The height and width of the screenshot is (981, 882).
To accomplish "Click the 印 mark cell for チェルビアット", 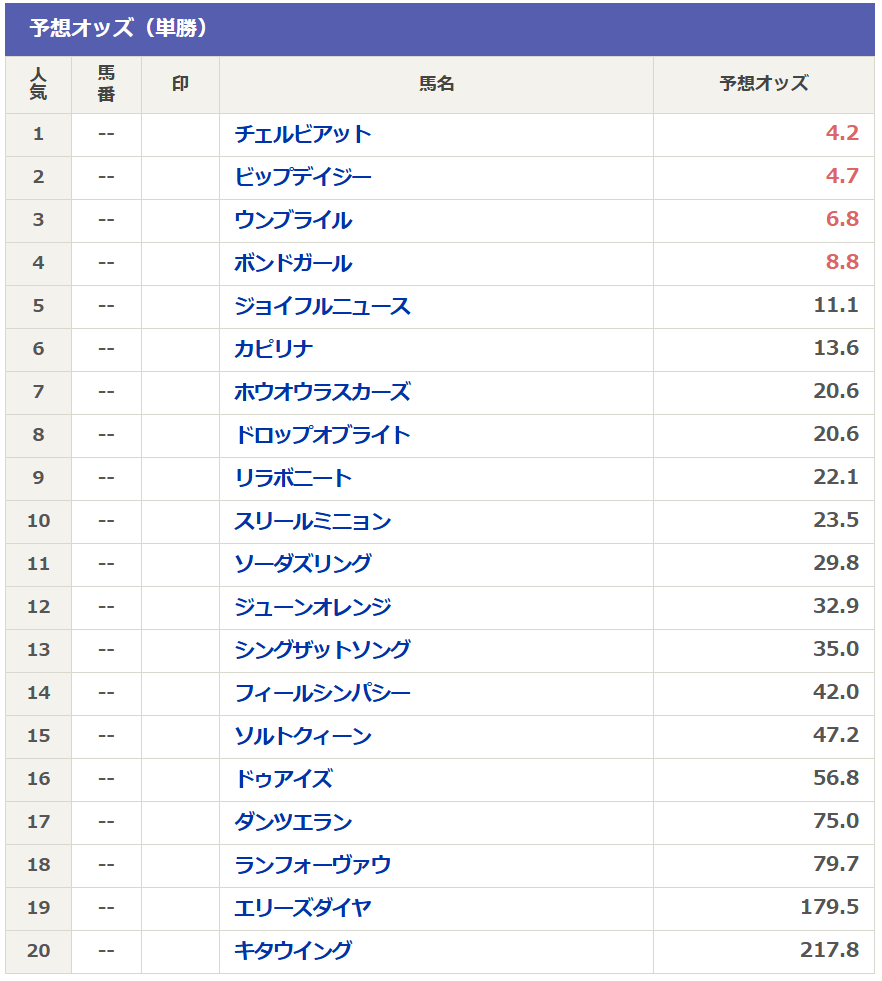I will click(x=180, y=134).
